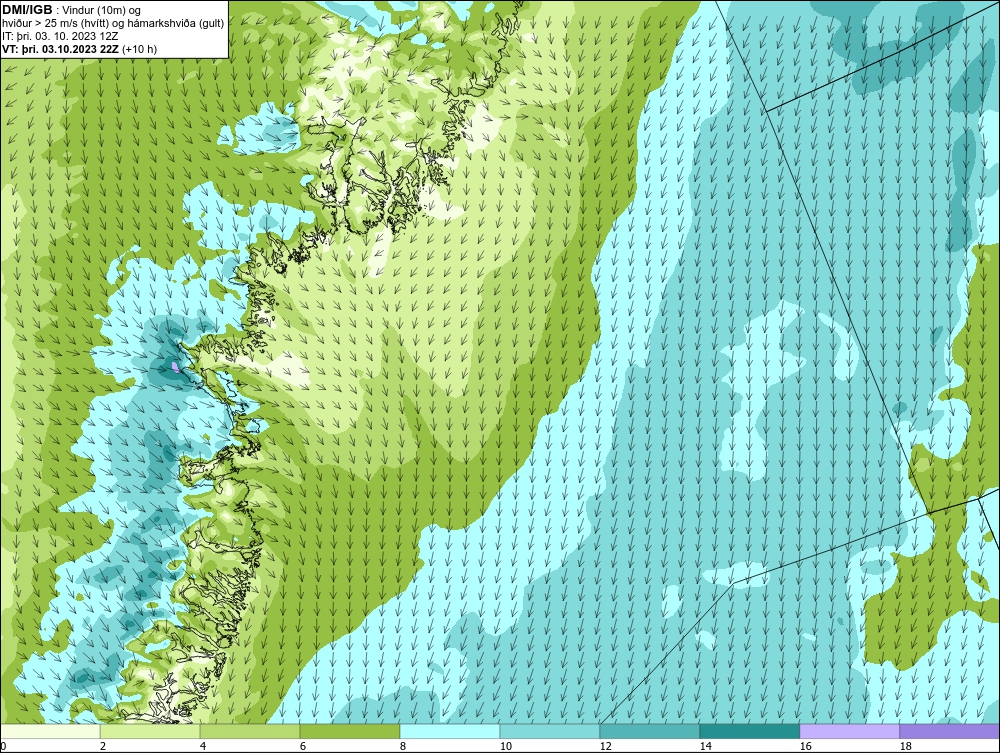Click the scale label '10'
1000x753 pixels.
pos(506,746)
